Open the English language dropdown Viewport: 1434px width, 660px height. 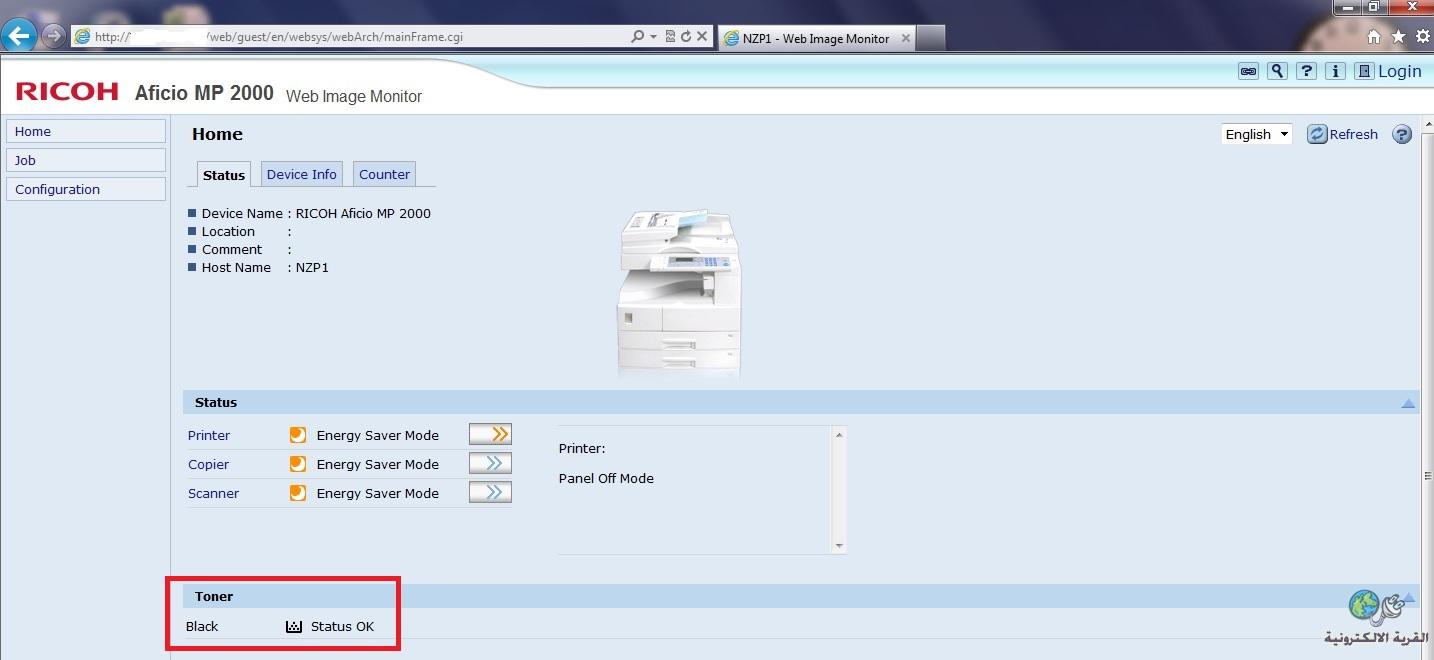pos(1256,134)
